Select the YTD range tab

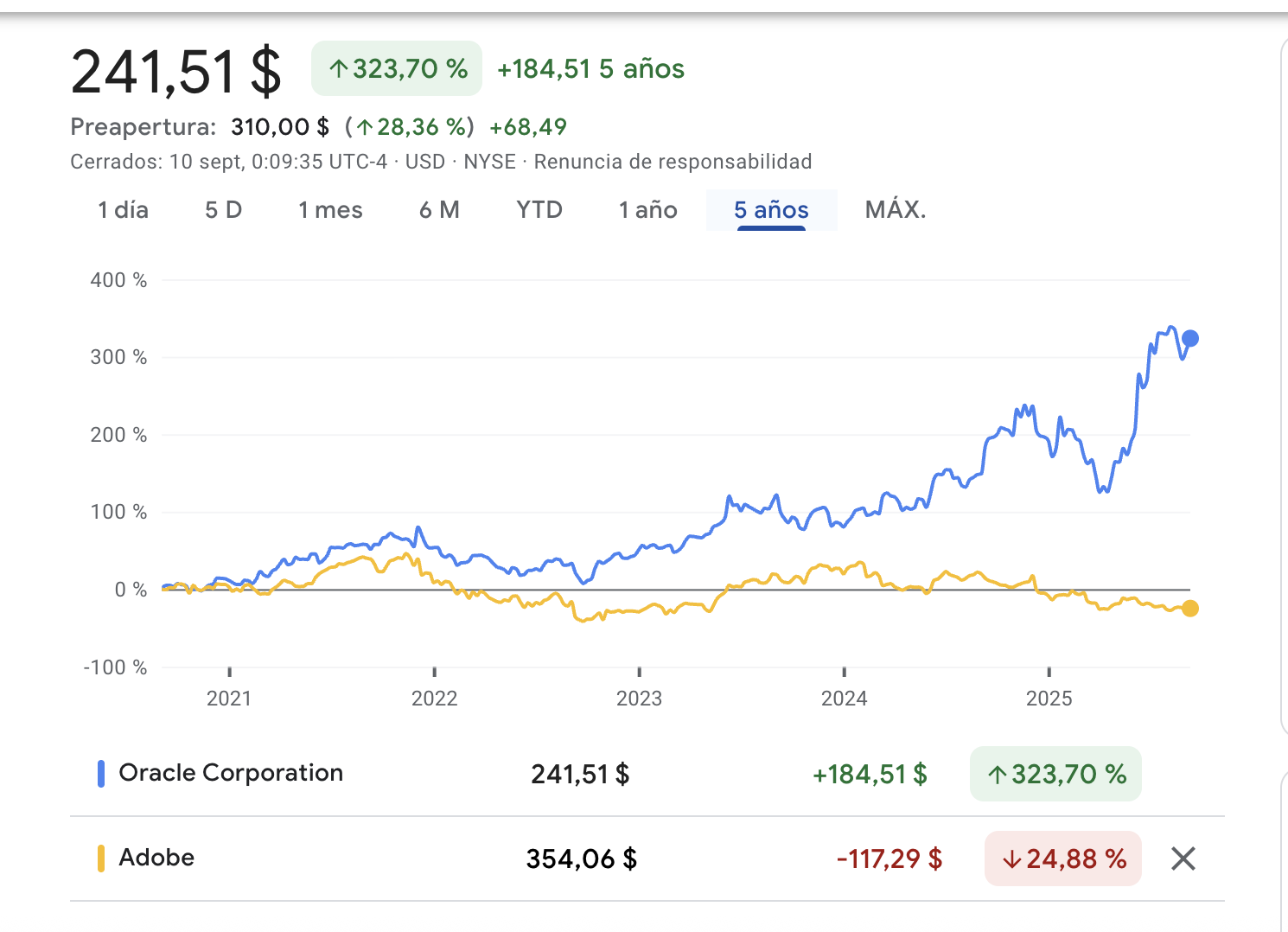coord(539,210)
